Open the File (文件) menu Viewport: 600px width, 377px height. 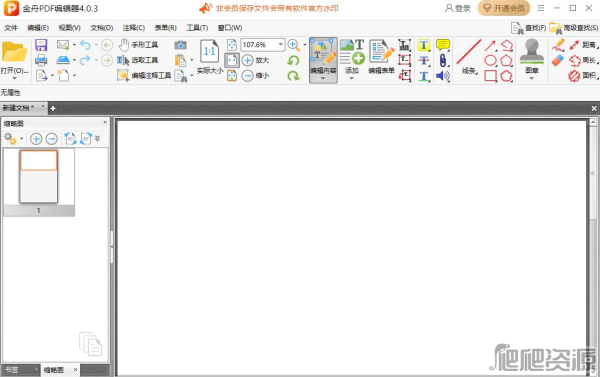11,28
